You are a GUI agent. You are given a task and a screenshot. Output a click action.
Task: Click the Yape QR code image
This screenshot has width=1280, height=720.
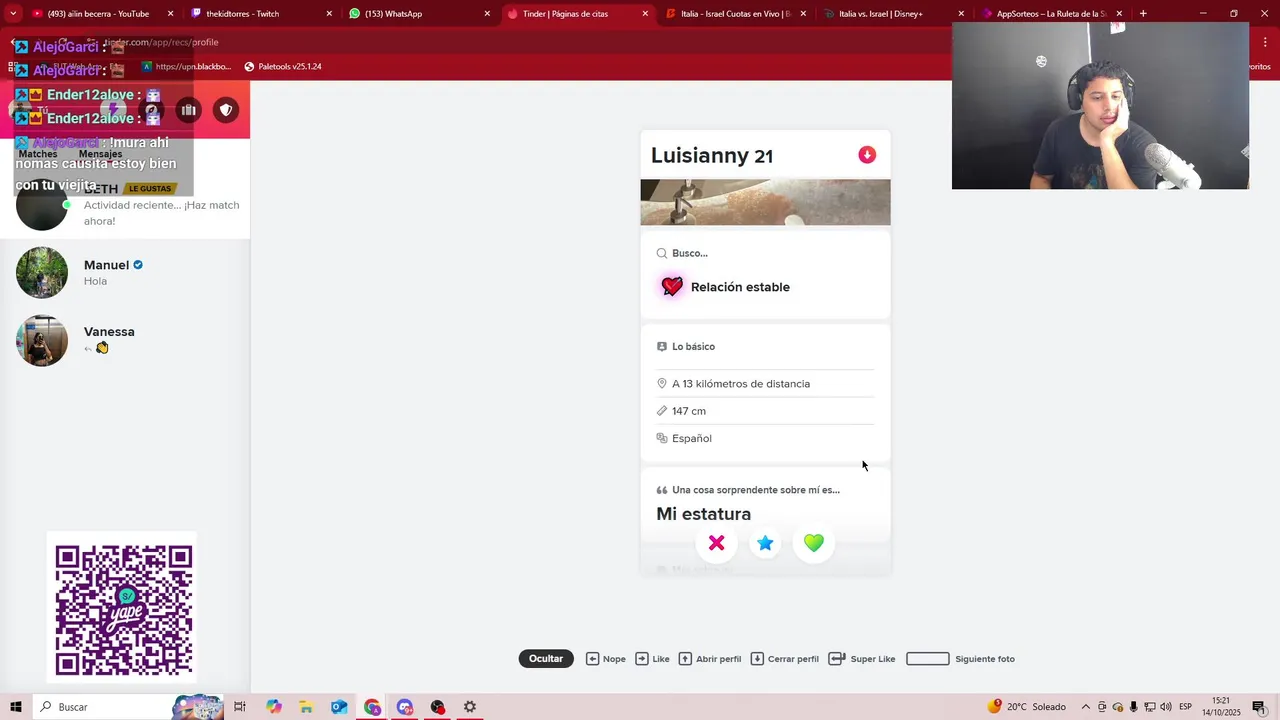click(123, 609)
